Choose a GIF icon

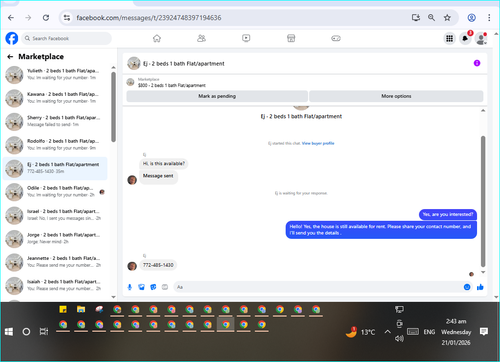click(165, 287)
